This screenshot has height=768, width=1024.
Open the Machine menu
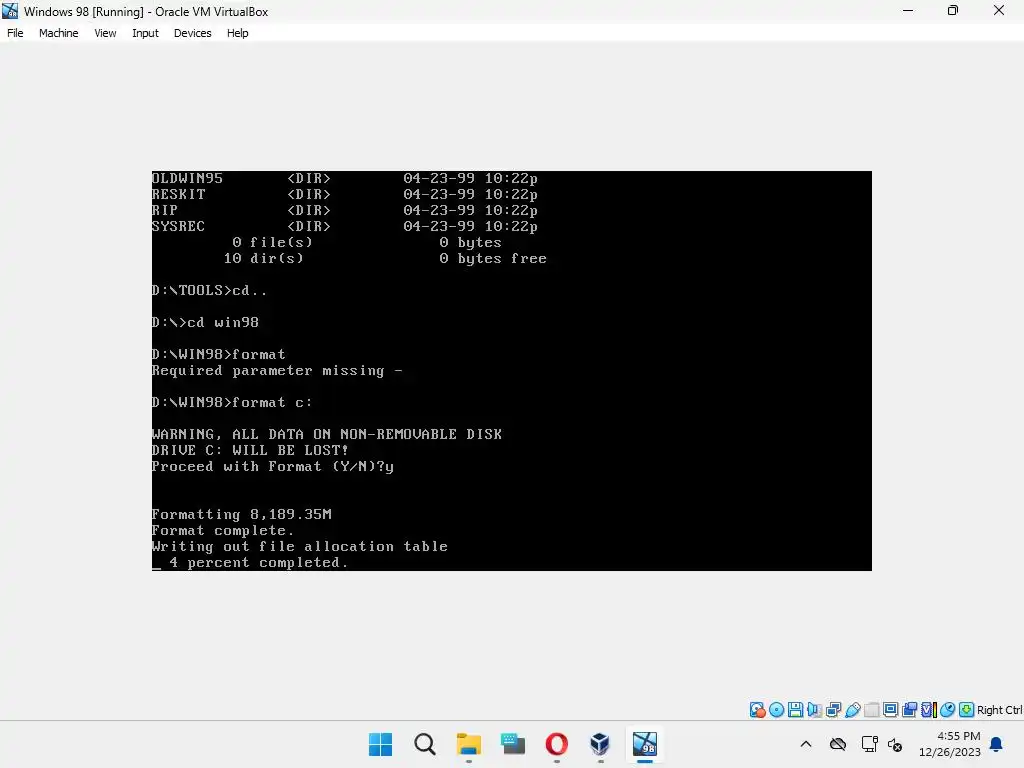[x=58, y=33]
